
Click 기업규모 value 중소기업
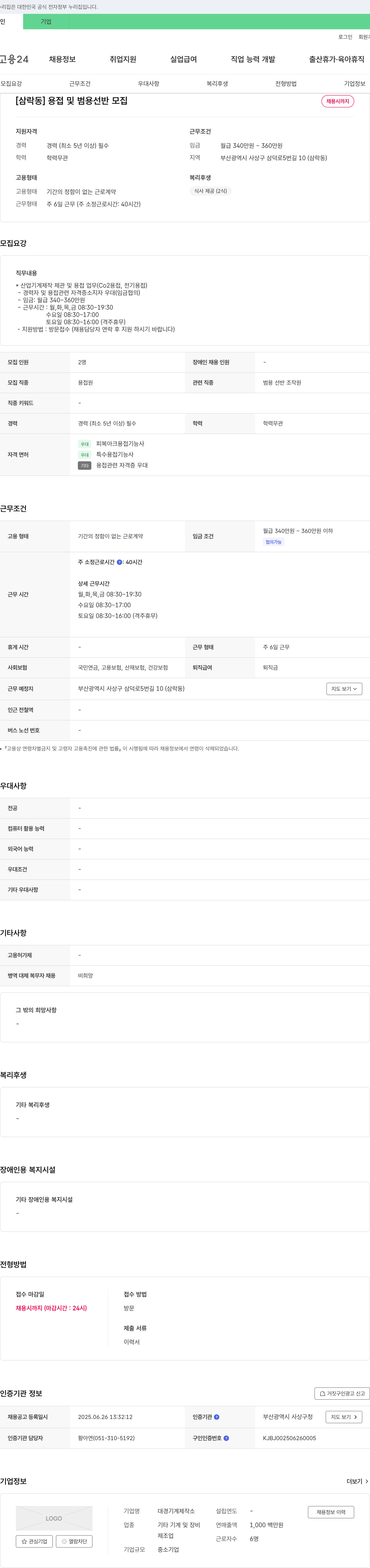[168, 1550]
